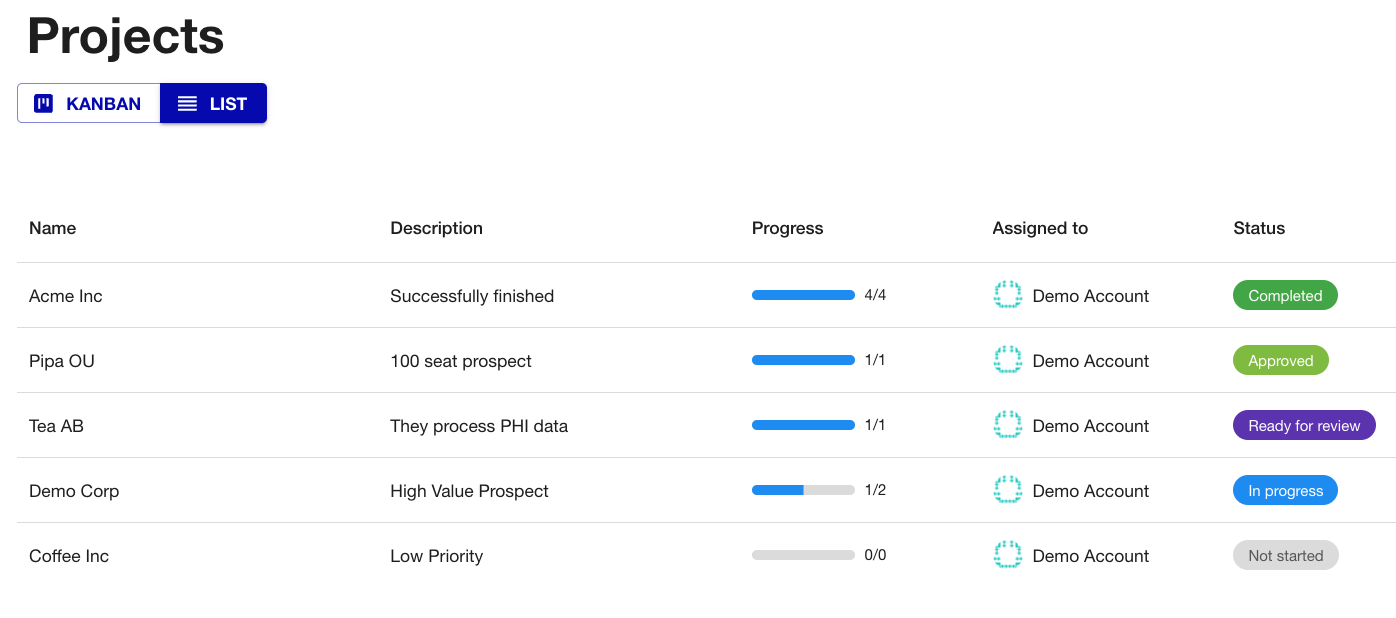1396x618 pixels.
Task: Switch to the KANBAN view
Action: tap(89, 104)
